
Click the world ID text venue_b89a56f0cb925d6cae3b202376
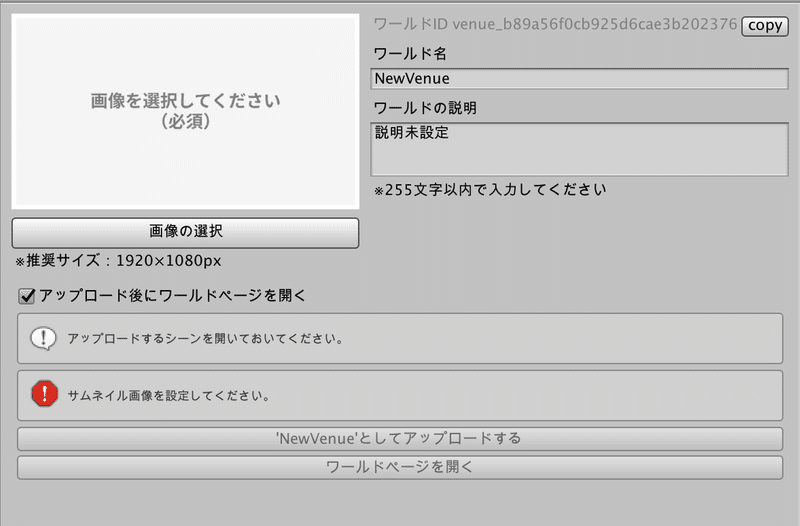click(594, 24)
